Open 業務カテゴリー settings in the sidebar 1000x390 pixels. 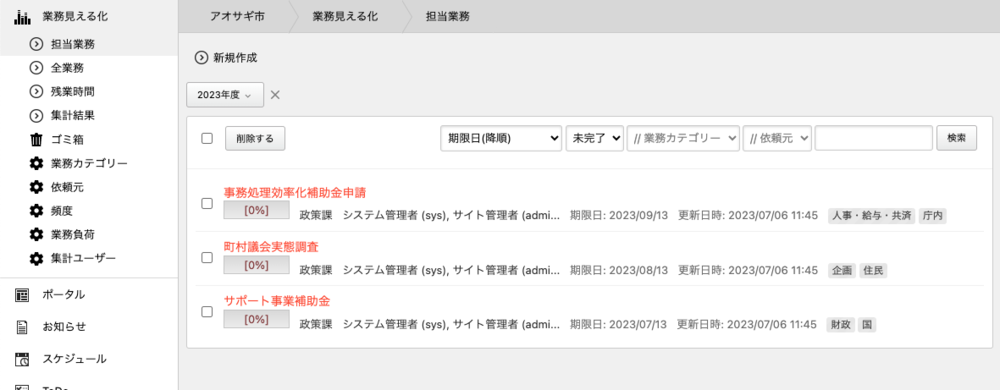89,163
